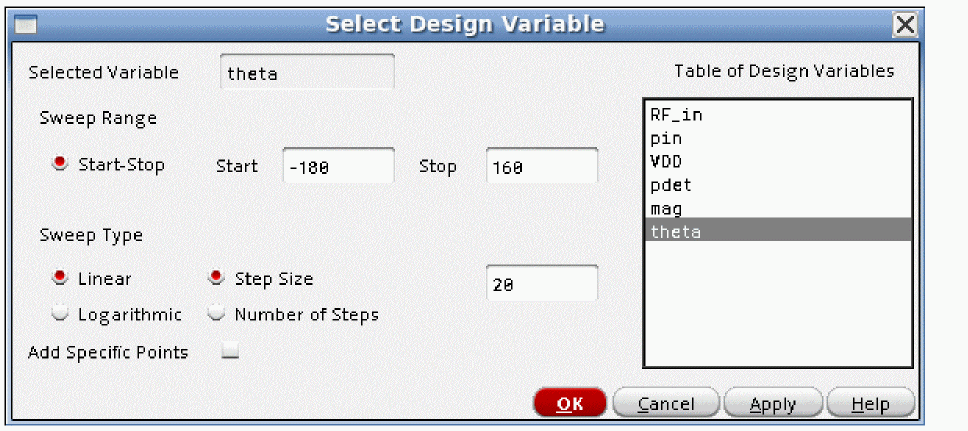Click the Start value input field
Screen dimensions: 968x431
tap(338, 167)
